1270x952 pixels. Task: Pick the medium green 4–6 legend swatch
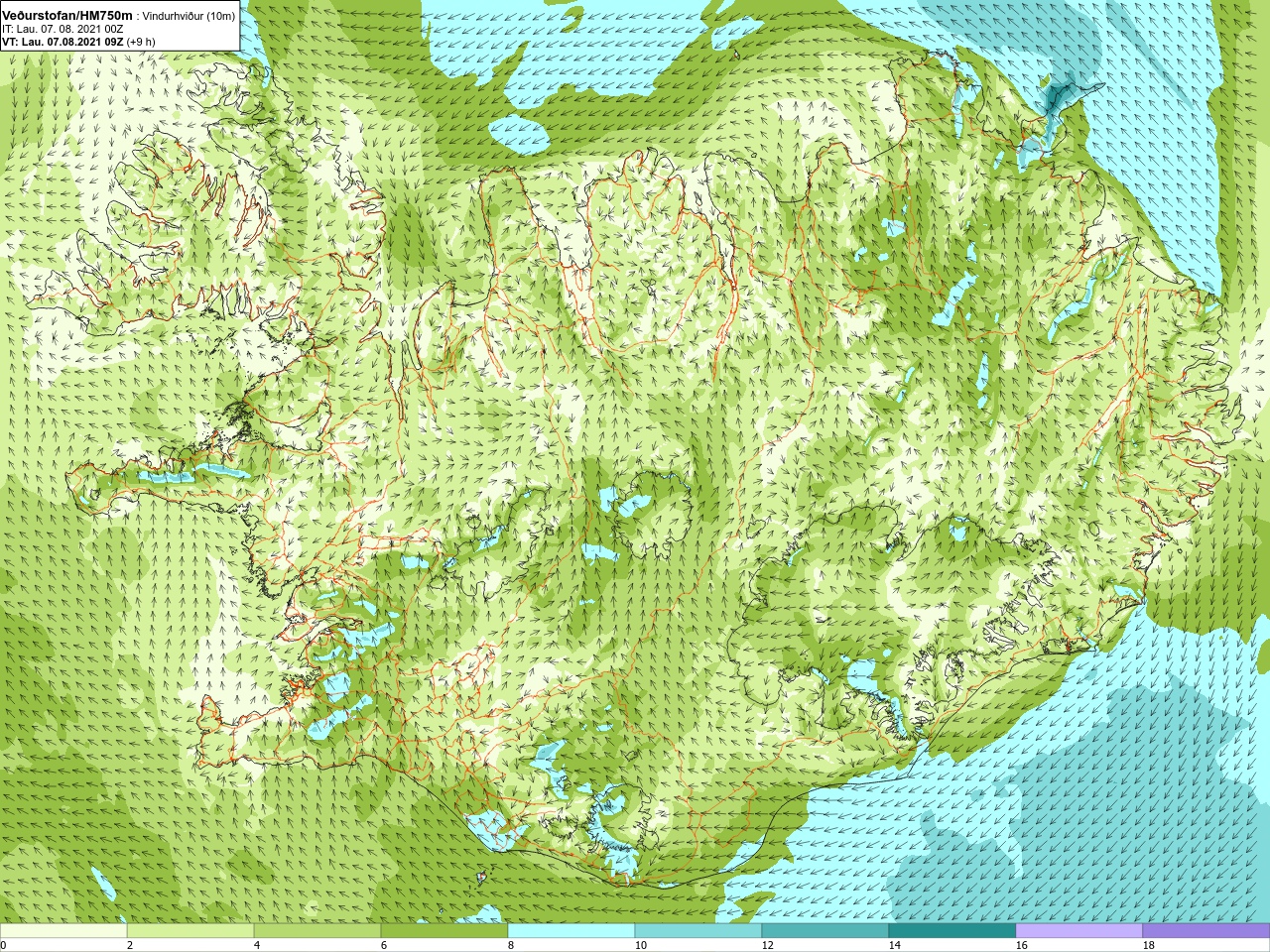click(x=317, y=931)
